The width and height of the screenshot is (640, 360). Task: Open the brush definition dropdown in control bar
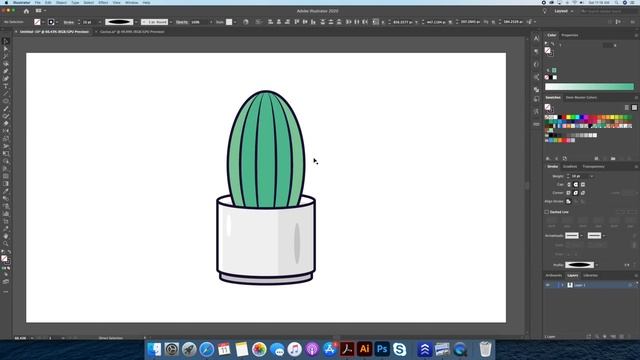coord(171,22)
